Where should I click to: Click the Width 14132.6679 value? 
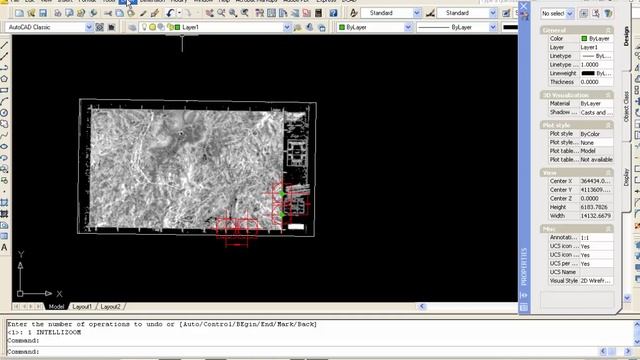(596, 216)
